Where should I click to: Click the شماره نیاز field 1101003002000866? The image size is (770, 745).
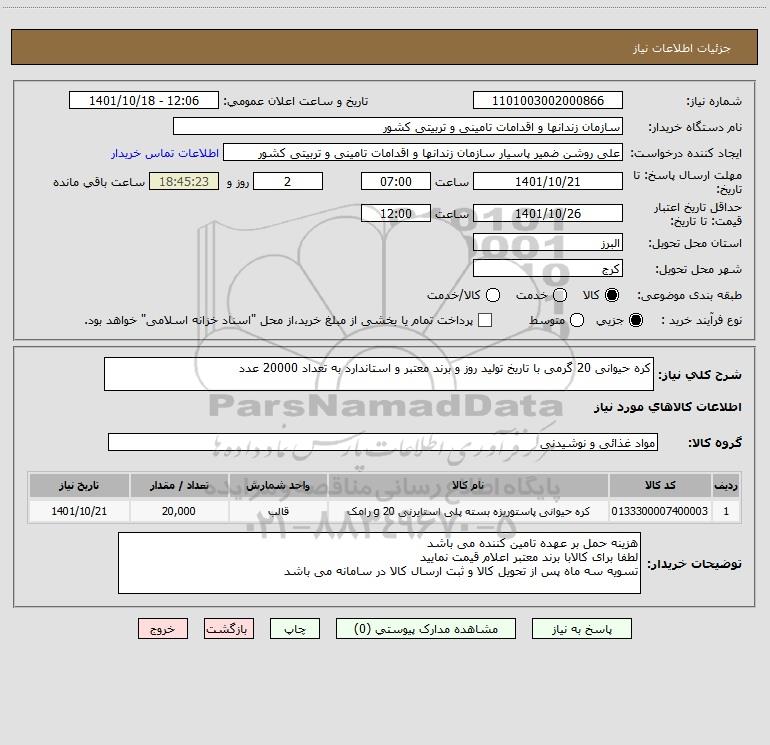[x=548, y=100]
